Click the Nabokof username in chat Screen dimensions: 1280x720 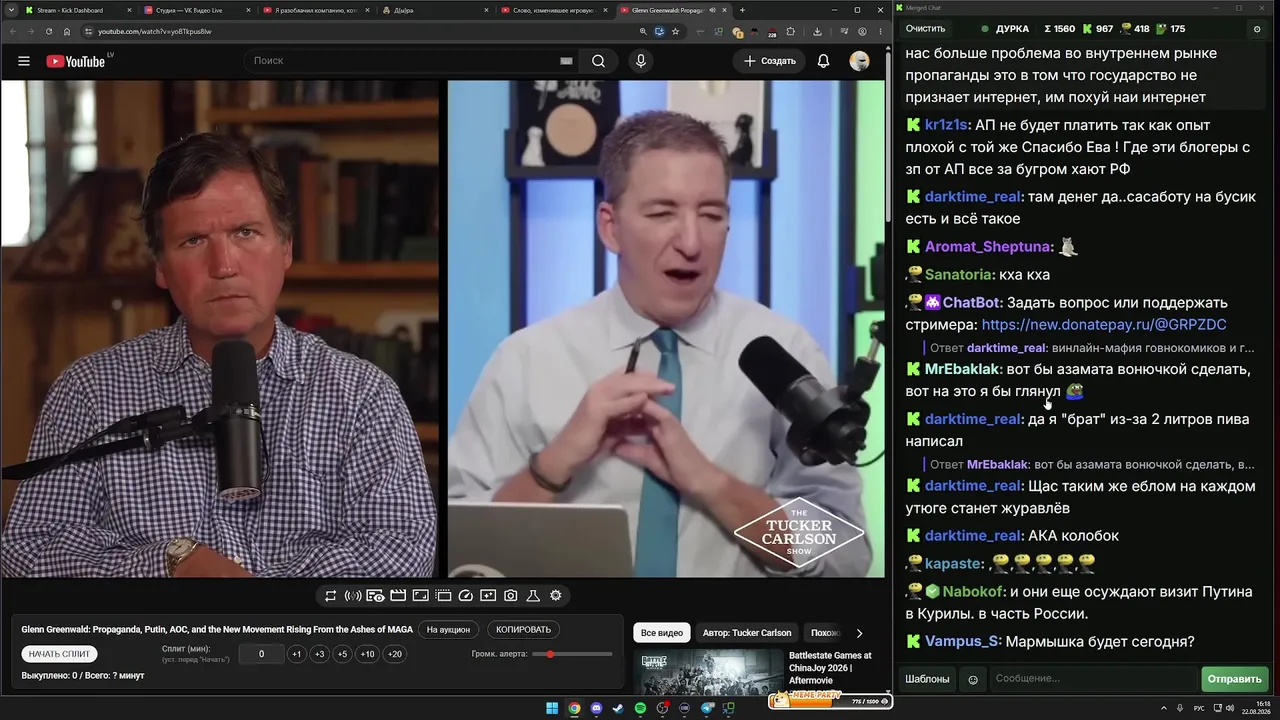[973, 592]
